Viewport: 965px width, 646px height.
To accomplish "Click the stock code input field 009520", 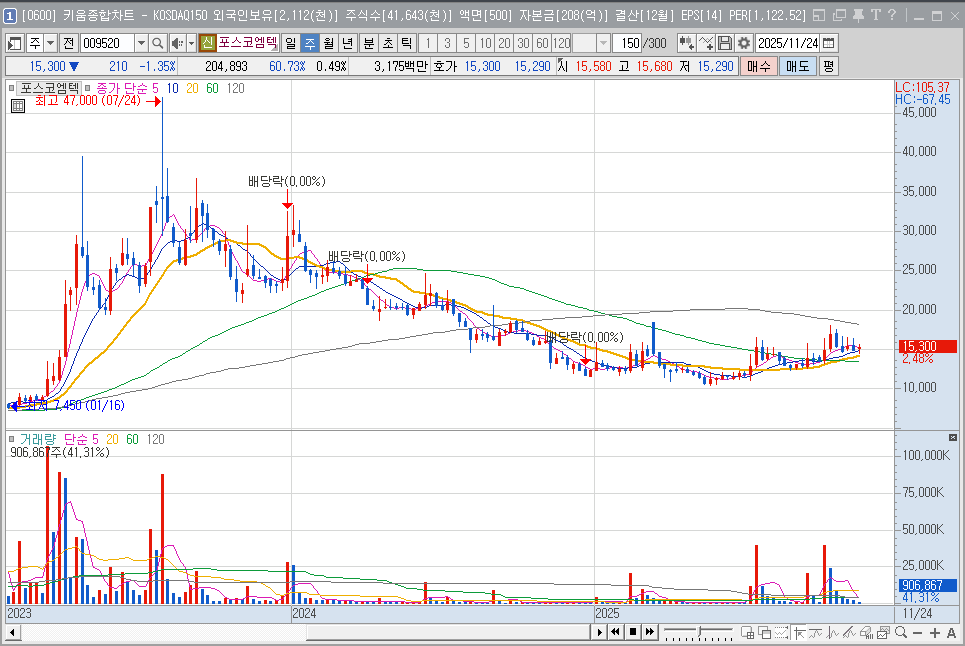I will [108, 43].
